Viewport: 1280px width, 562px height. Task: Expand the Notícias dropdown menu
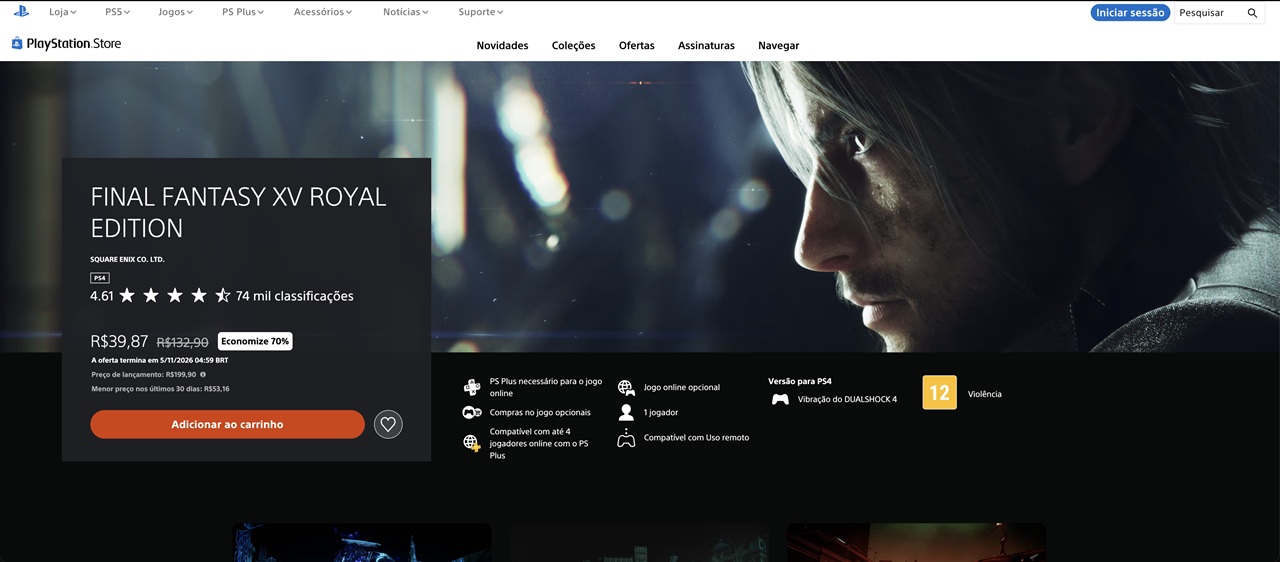[x=405, y=12]
